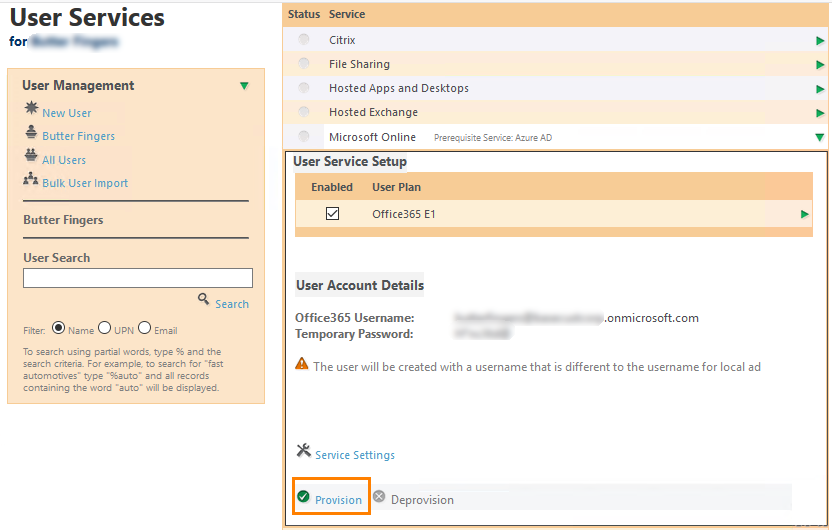Select the Microsoft Online service name
832x530 pixels.
372,137
